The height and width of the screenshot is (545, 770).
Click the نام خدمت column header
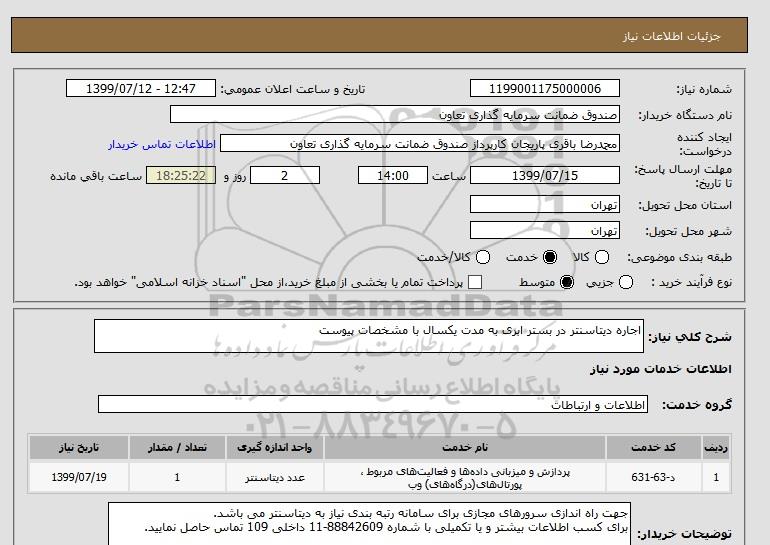coord(465,447)
